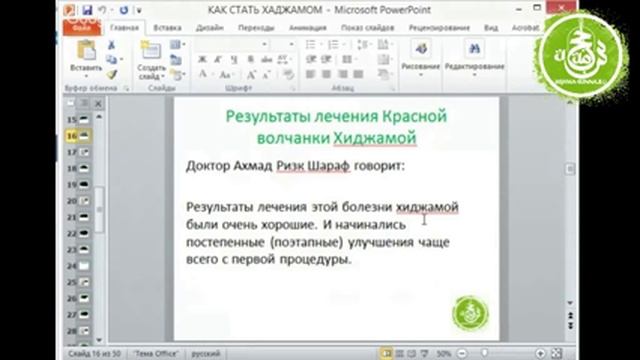This screenshot has height=360, width=640.
Task: Switch to the Дизайн tab
Action: tap(209, 28)
